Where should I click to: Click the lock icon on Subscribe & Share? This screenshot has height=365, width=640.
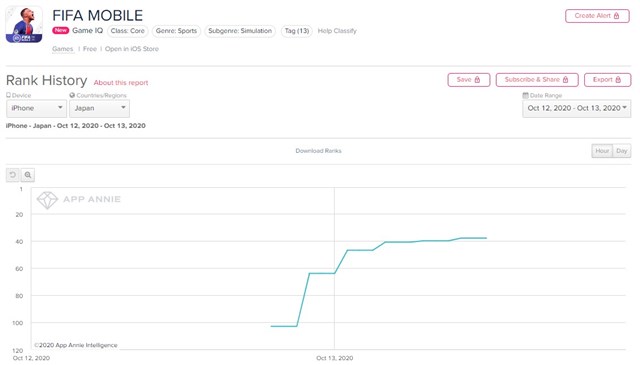[565, 80]
